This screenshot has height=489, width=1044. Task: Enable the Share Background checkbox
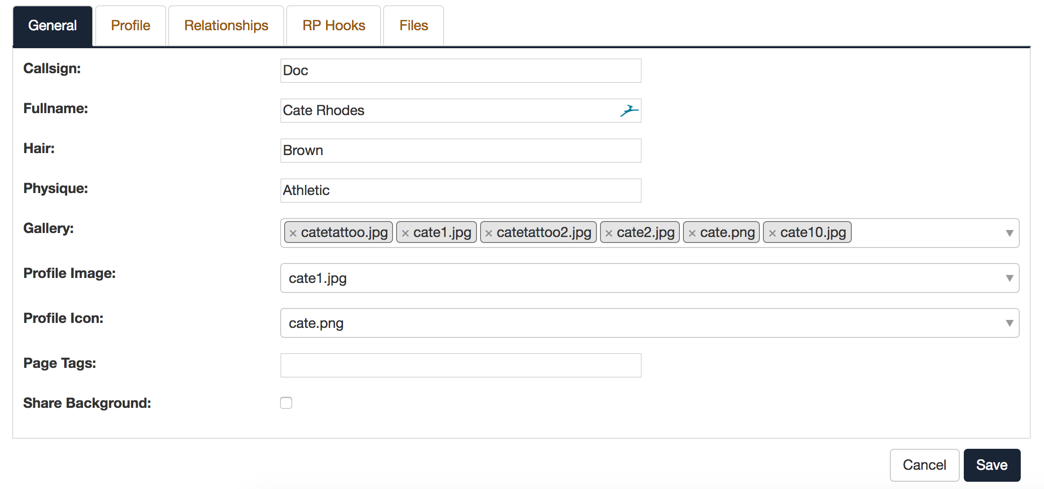(x=286, y=402)
